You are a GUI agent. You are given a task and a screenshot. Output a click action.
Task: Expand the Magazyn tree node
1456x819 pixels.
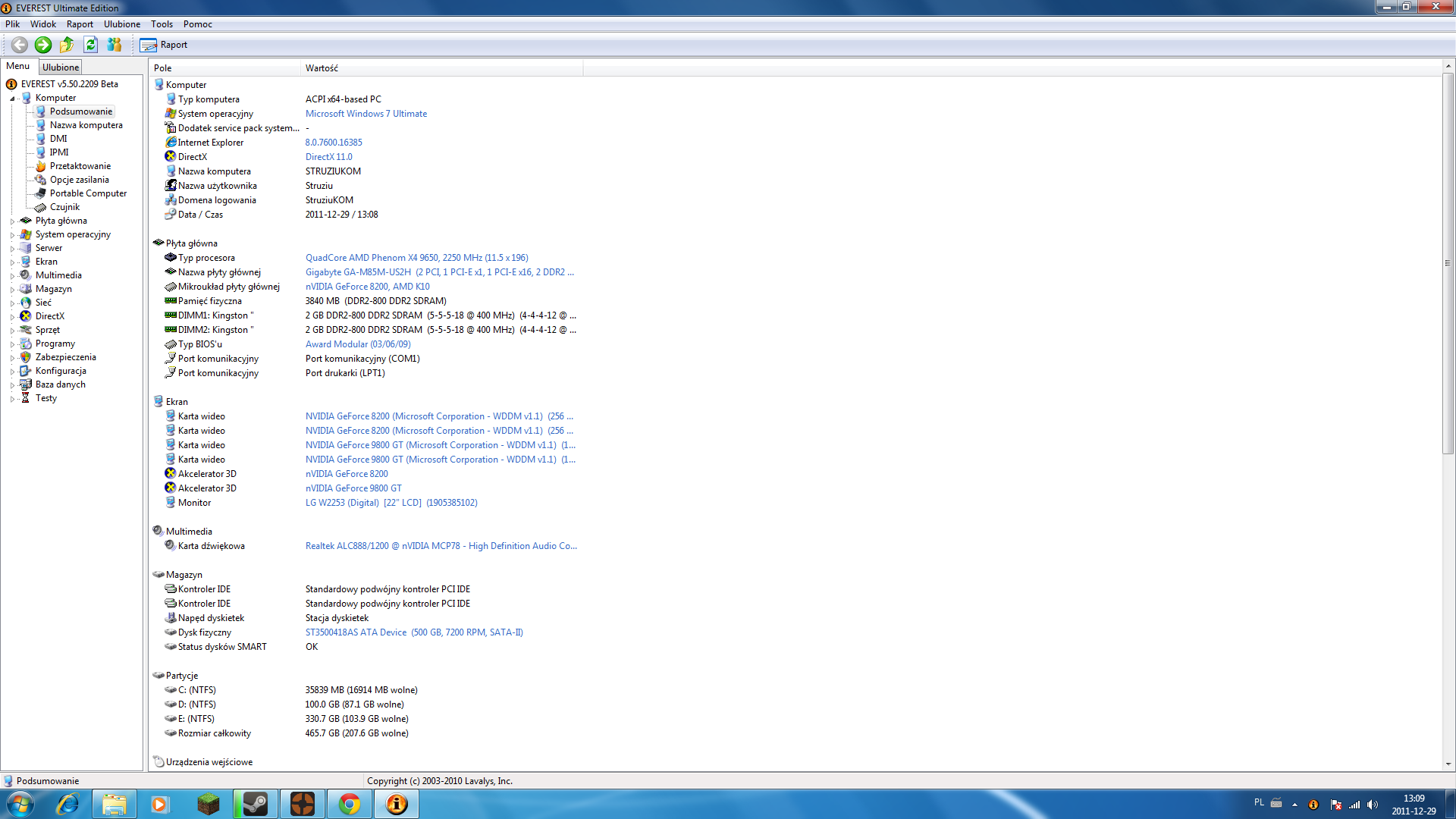click(12, 290)
